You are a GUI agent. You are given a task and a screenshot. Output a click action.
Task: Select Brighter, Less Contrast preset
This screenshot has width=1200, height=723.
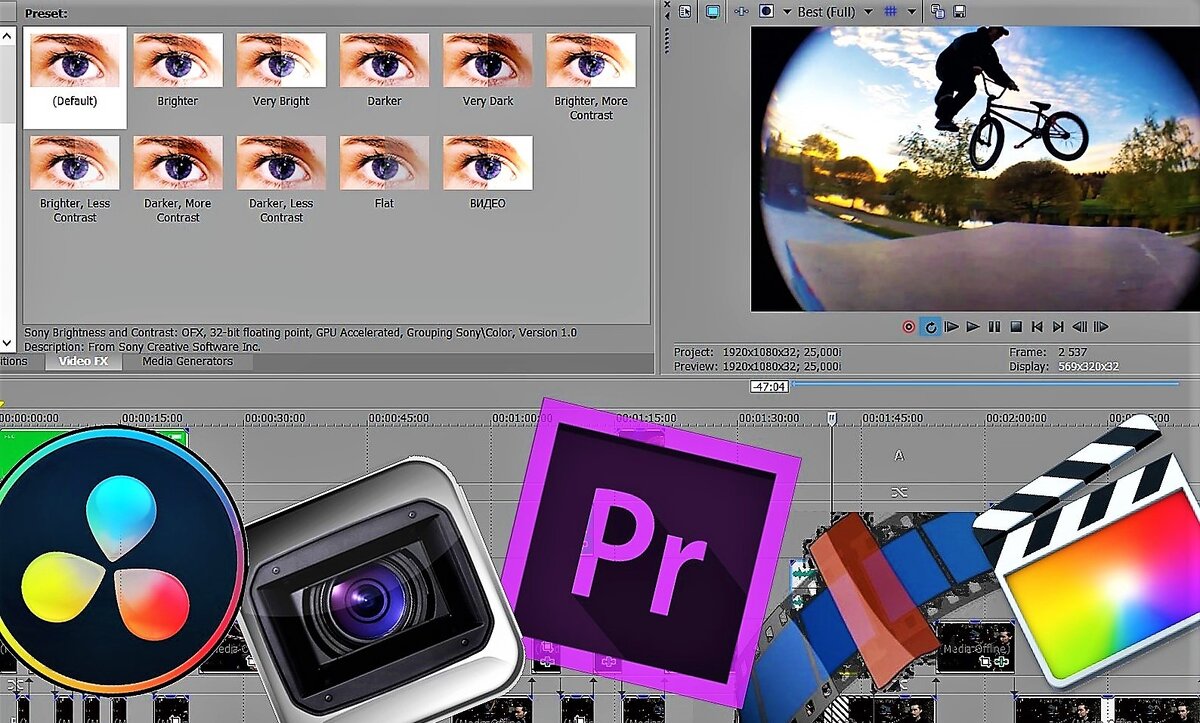point(75,179)
